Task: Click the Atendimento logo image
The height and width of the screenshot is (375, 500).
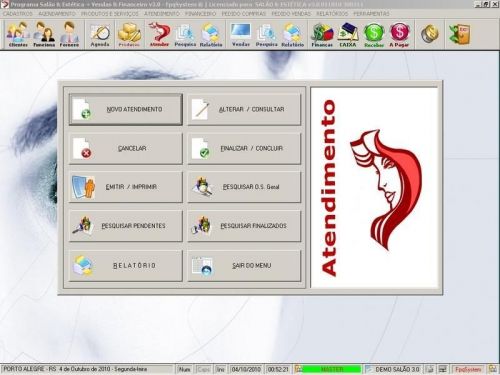Action: coord(374,188)
